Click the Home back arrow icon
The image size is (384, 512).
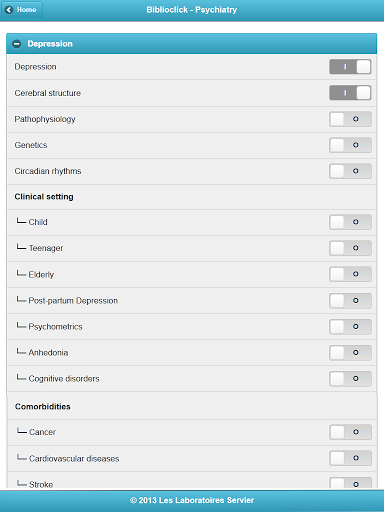pyautogui.click(x=9, y=10)
